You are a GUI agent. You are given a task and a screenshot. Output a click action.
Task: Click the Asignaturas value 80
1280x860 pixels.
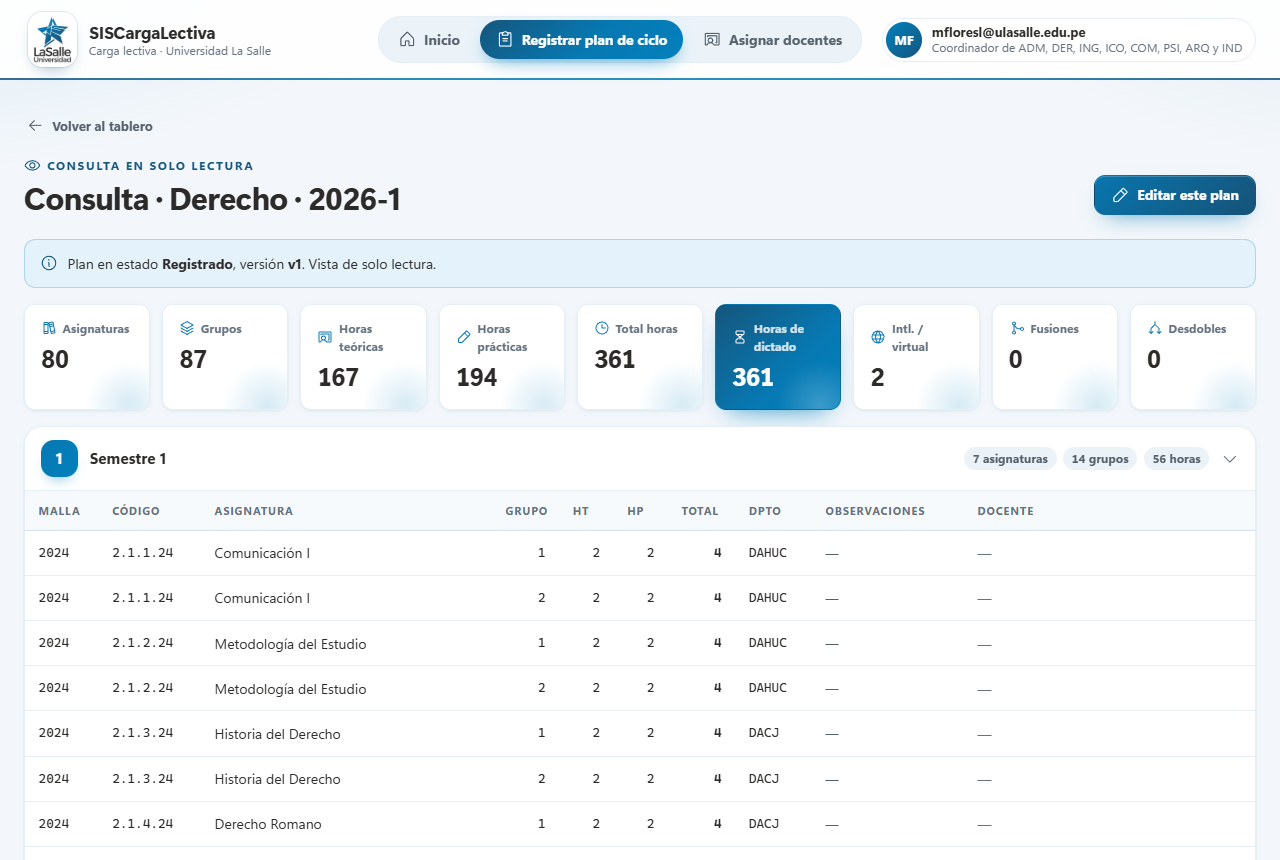coord(55,359)
